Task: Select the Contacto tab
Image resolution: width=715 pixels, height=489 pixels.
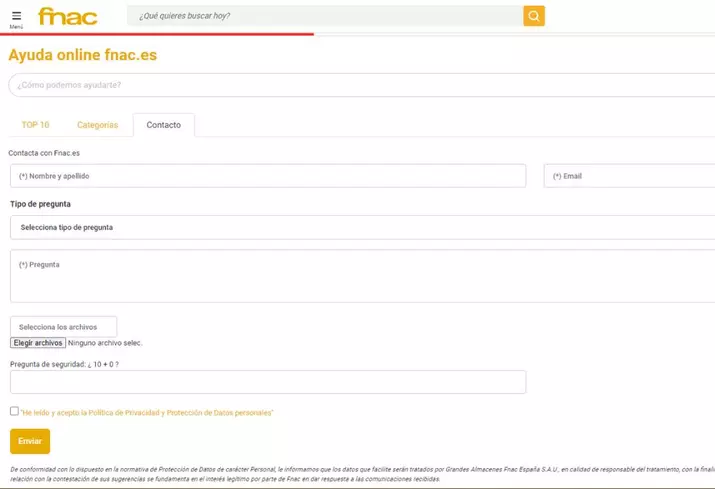Action: [x=164, y=125]
